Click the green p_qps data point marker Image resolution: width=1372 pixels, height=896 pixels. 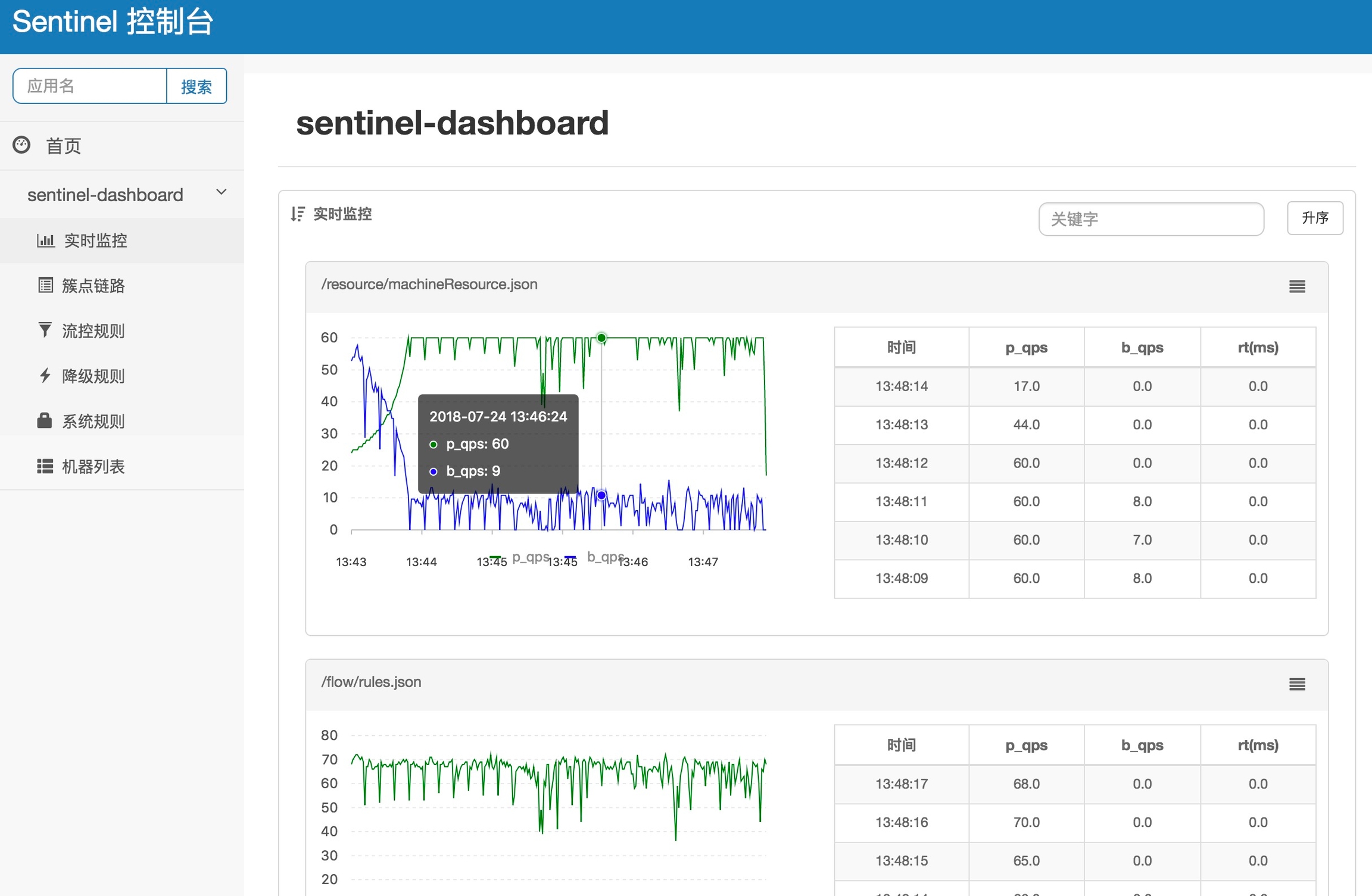click(601, 338)
